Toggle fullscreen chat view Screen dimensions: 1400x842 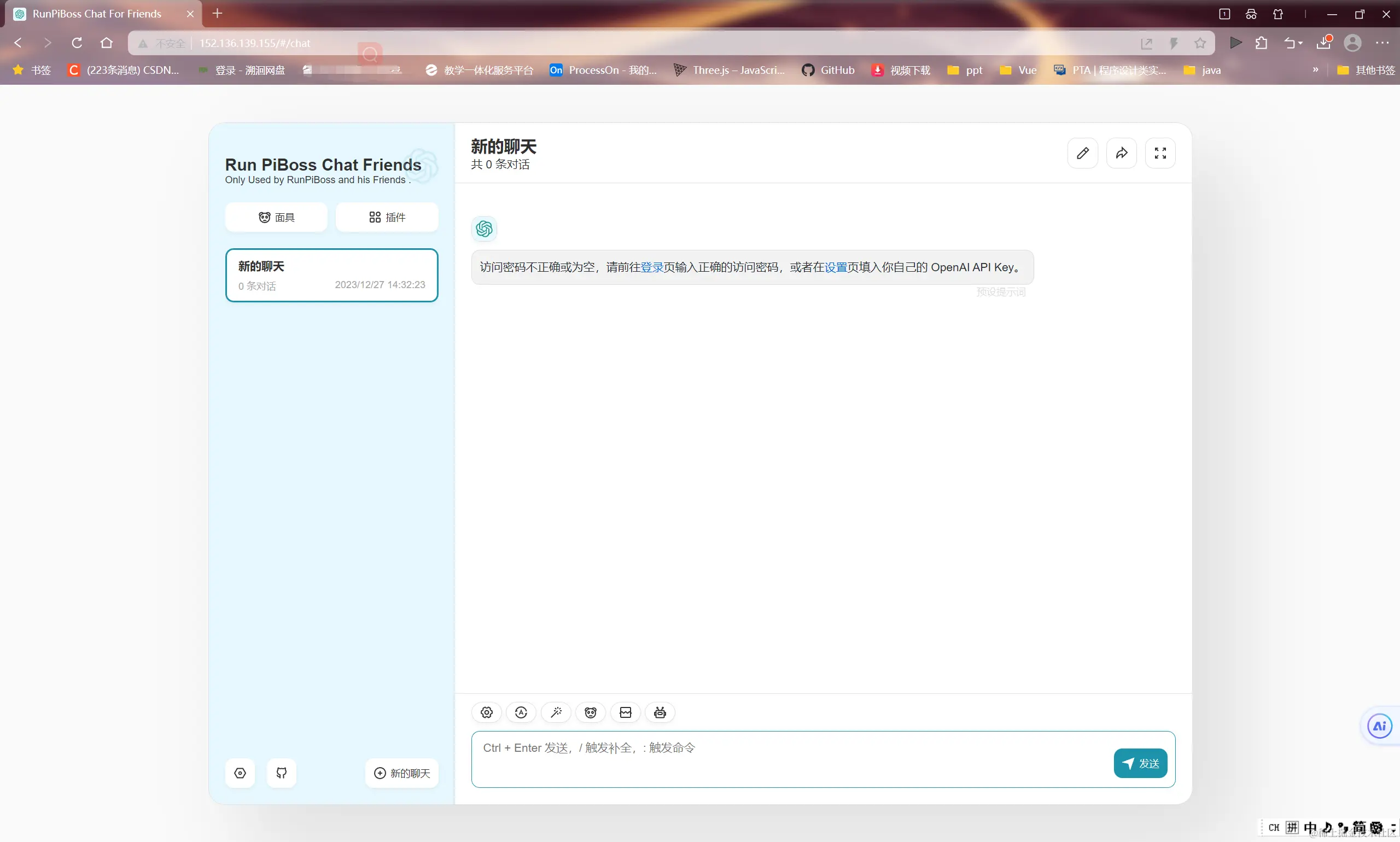click(1160, 153)
